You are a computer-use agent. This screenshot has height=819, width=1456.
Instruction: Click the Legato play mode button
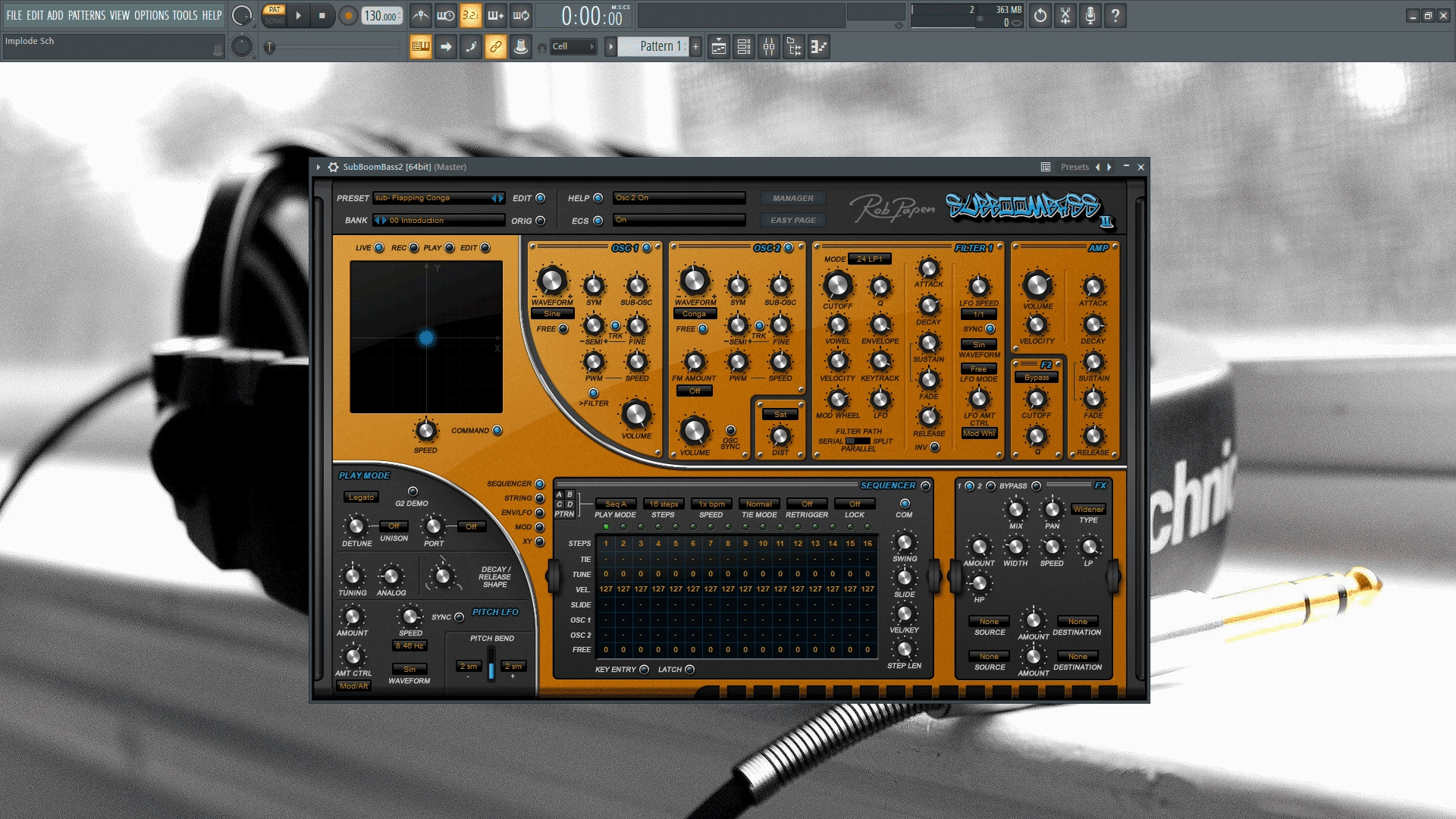pos(361,497)
